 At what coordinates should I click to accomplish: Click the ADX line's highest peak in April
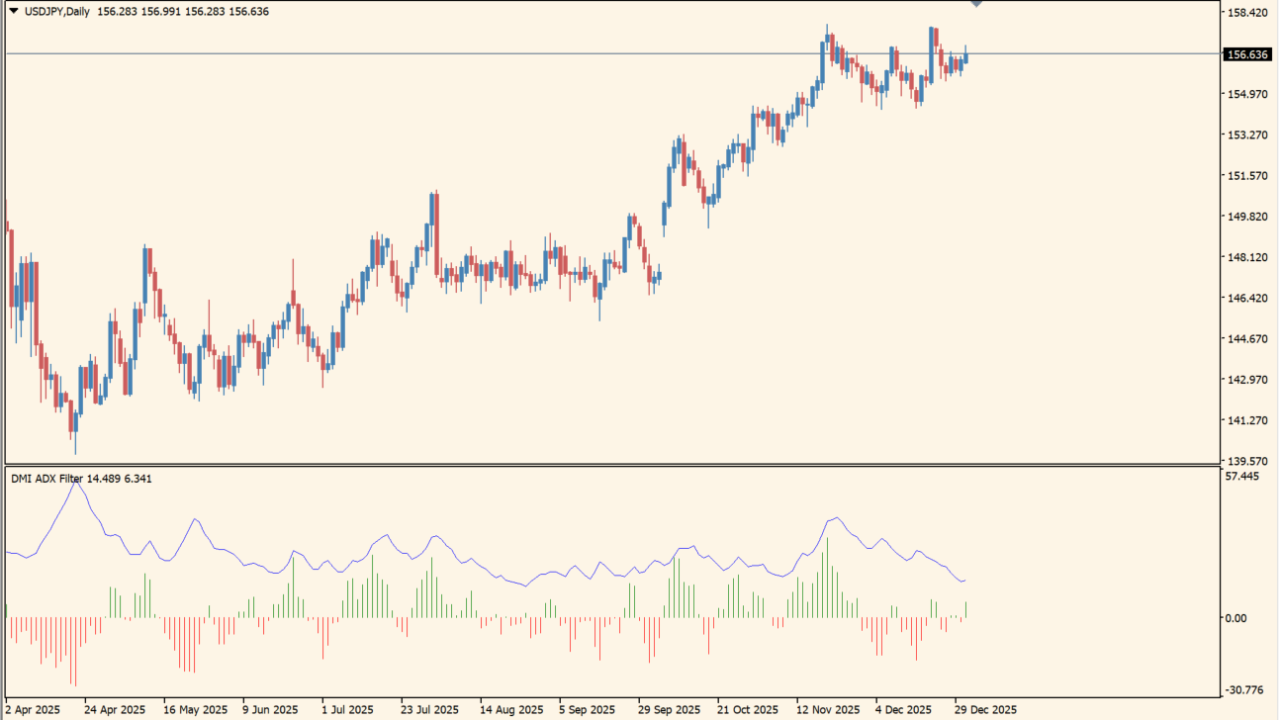tap(75, 483)
